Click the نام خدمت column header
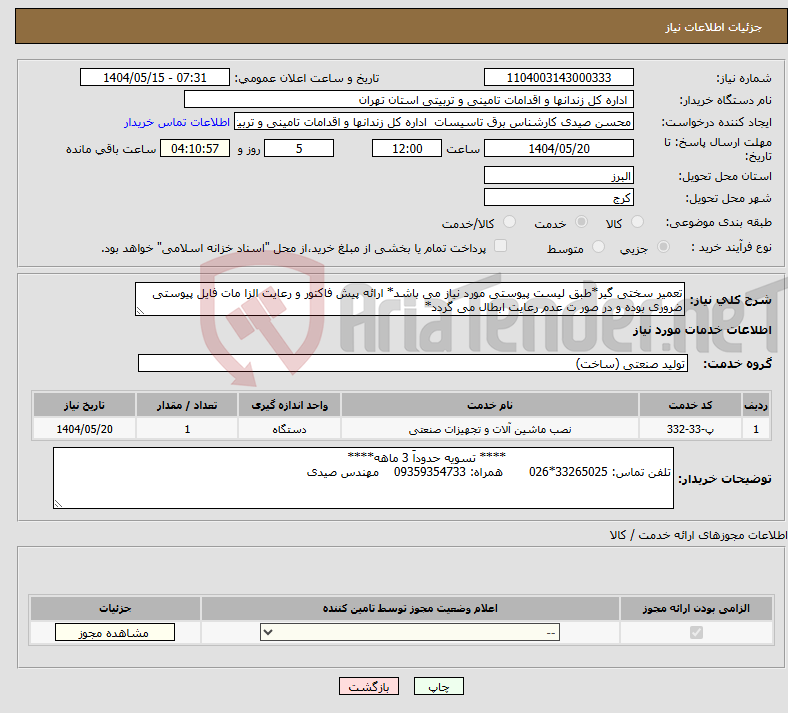The width and height of the screenshot is (788, 713). click(x=489, y=405)
